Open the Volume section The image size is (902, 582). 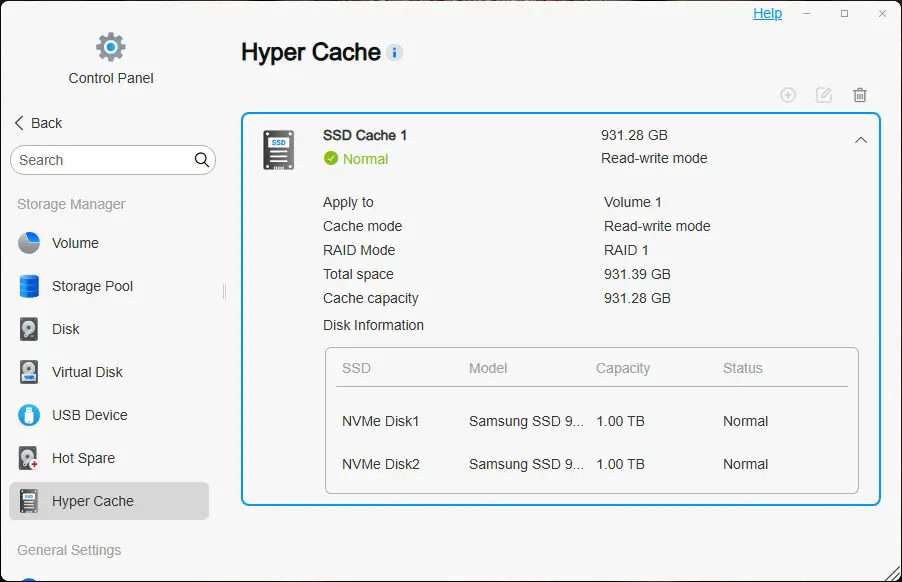pyautogui.click(x=75, y=243)
